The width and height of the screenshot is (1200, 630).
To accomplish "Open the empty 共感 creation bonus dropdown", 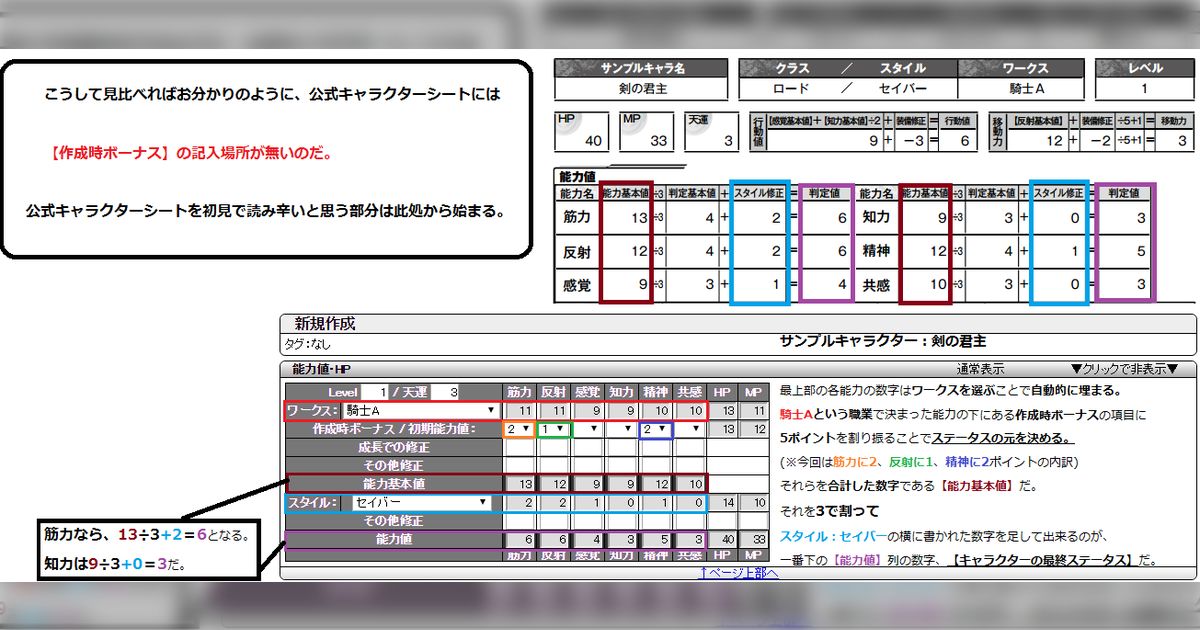I will [x=692, y=429].
